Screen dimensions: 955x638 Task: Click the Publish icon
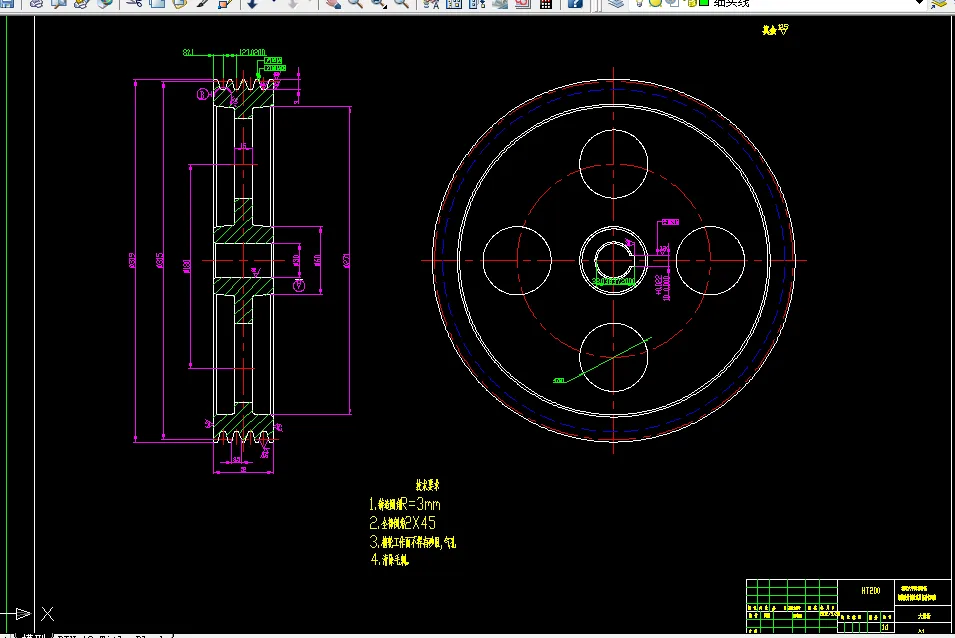point(82,4)
